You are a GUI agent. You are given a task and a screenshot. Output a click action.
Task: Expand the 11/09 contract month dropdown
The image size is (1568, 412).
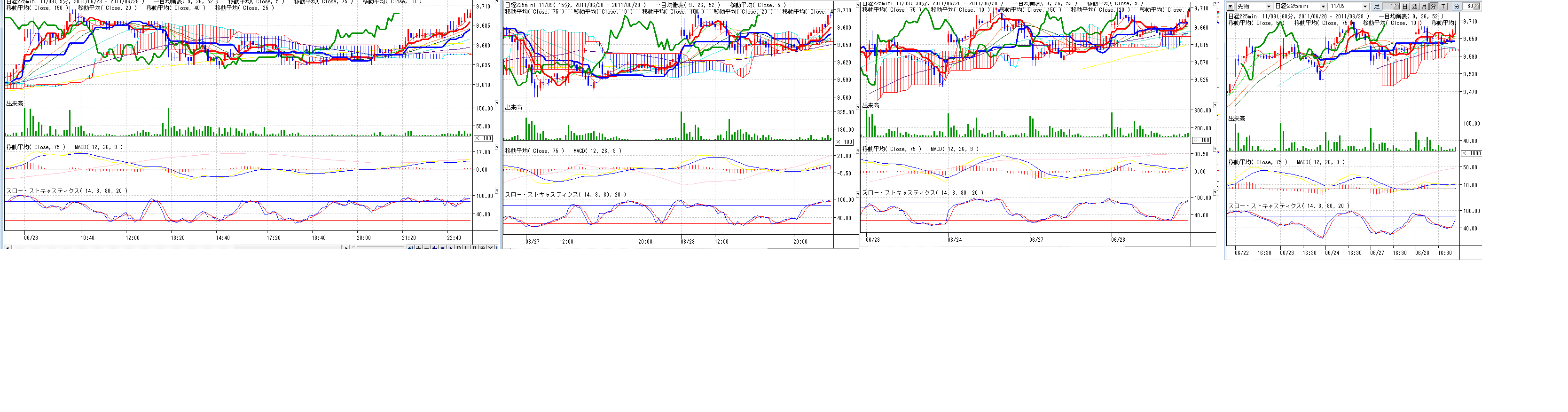(1365, 7)
